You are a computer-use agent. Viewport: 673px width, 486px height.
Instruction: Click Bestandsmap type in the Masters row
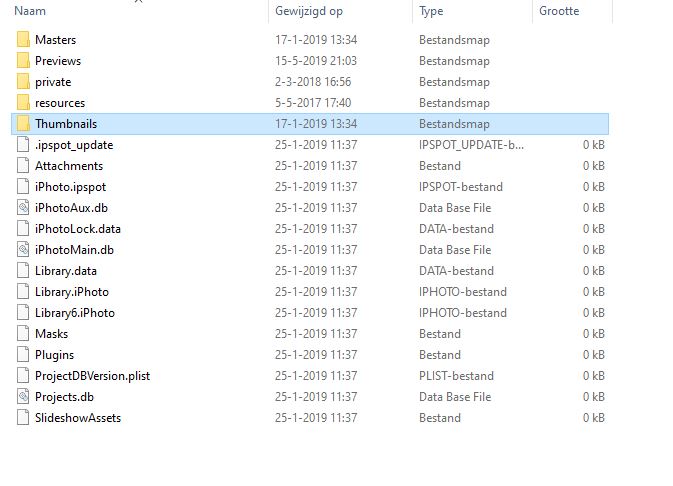455,40
